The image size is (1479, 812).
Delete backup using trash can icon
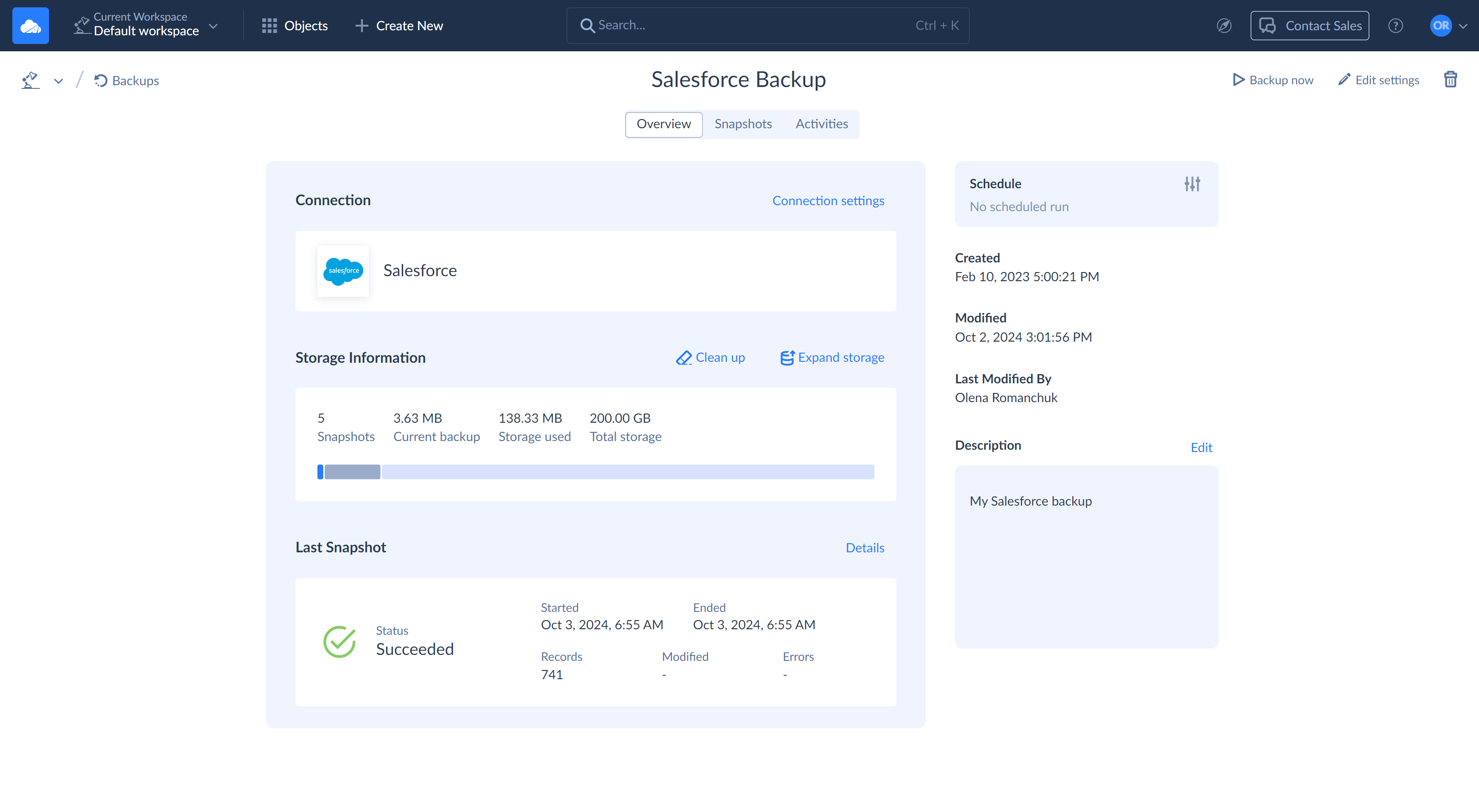[1450, 79]
